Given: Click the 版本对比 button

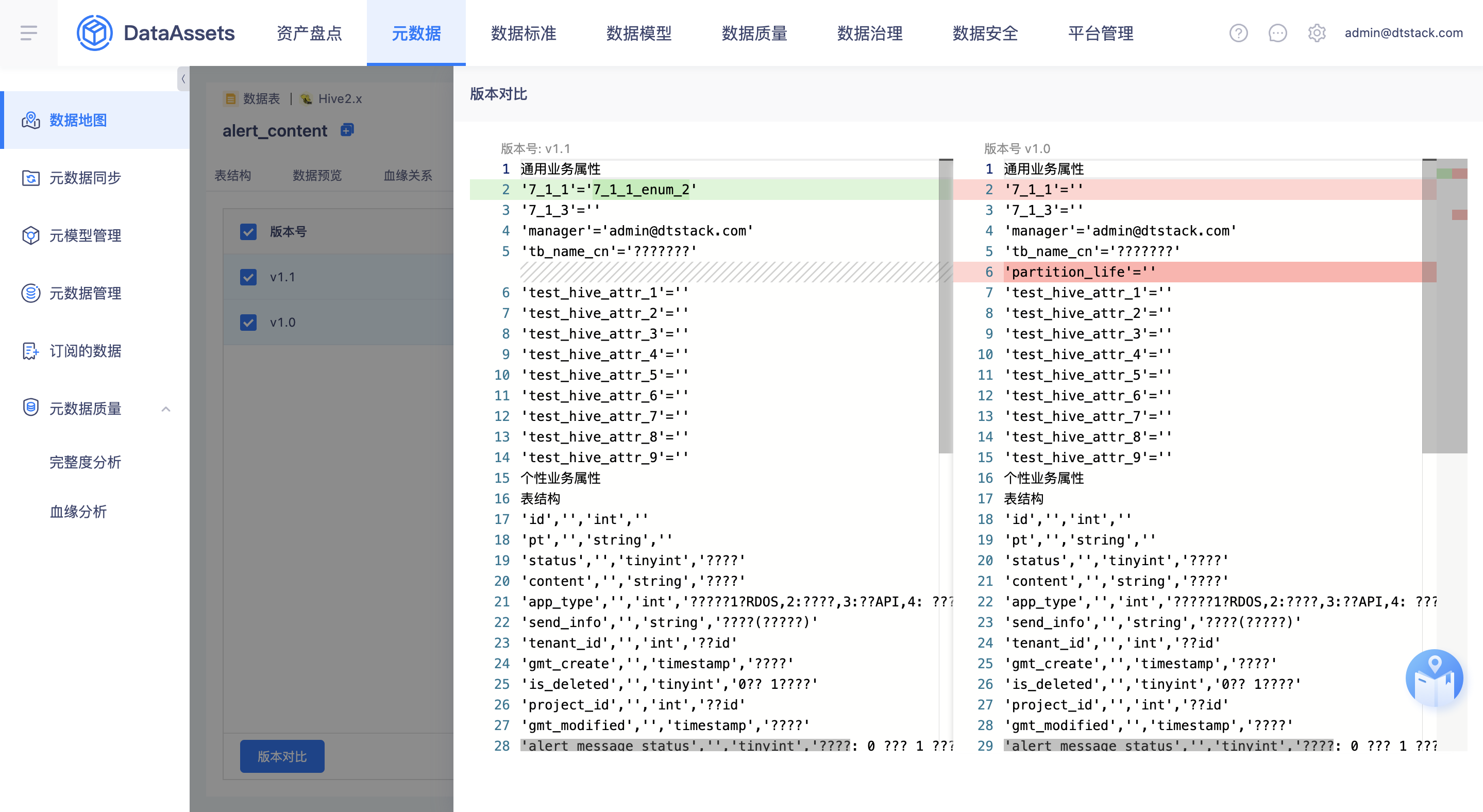Looking at the screenshot, I should pyautogui.click(x=282, y=757).
